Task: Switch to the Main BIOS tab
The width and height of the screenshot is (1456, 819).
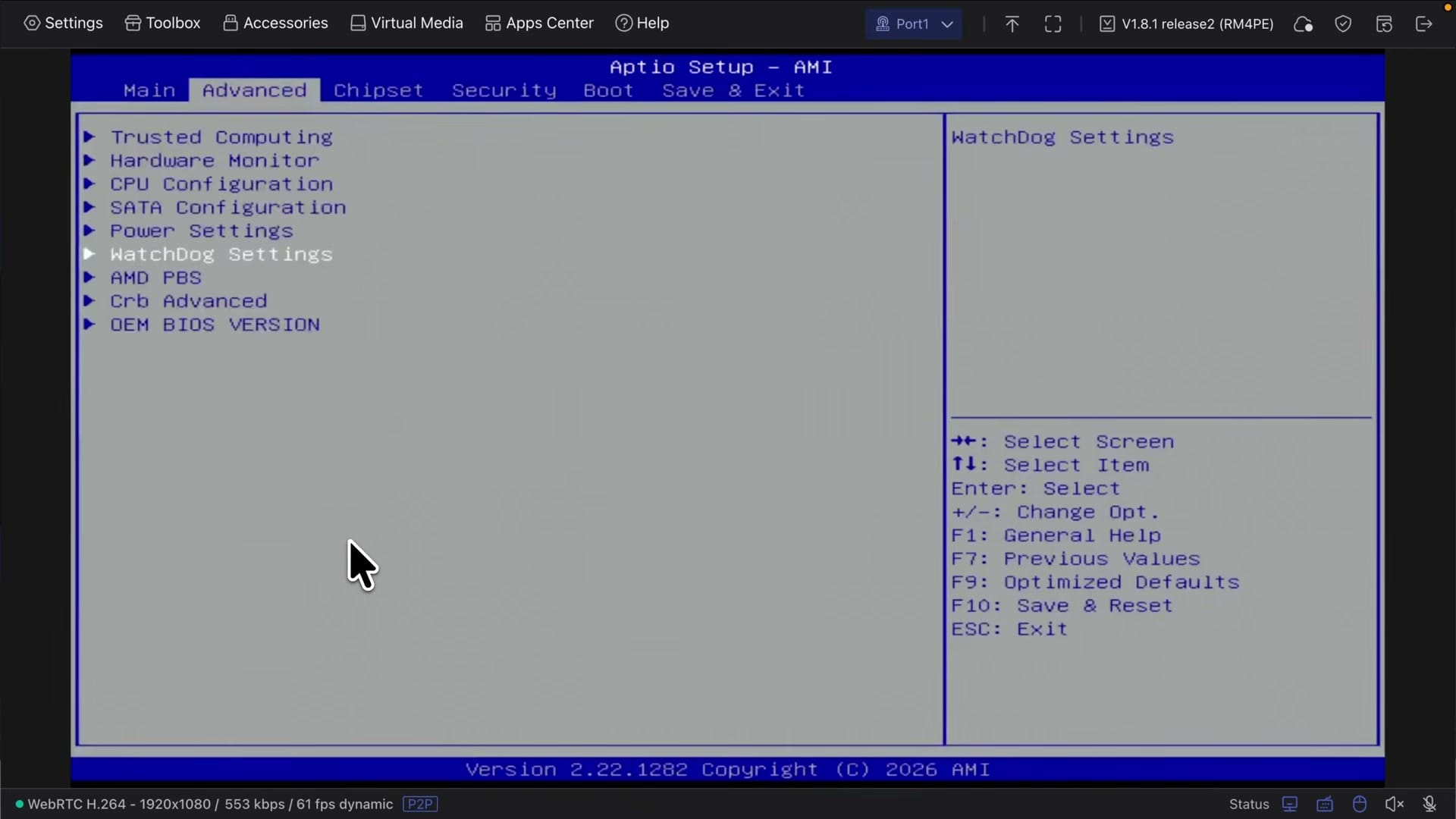Action: point(149,90)
